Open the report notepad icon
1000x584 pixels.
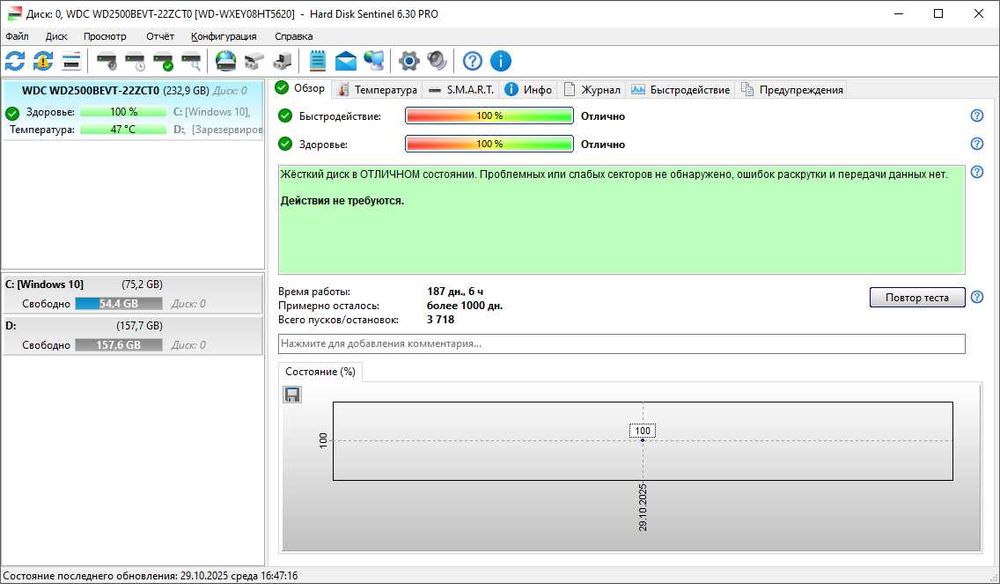pyautogui.click(x=318, y=61)
